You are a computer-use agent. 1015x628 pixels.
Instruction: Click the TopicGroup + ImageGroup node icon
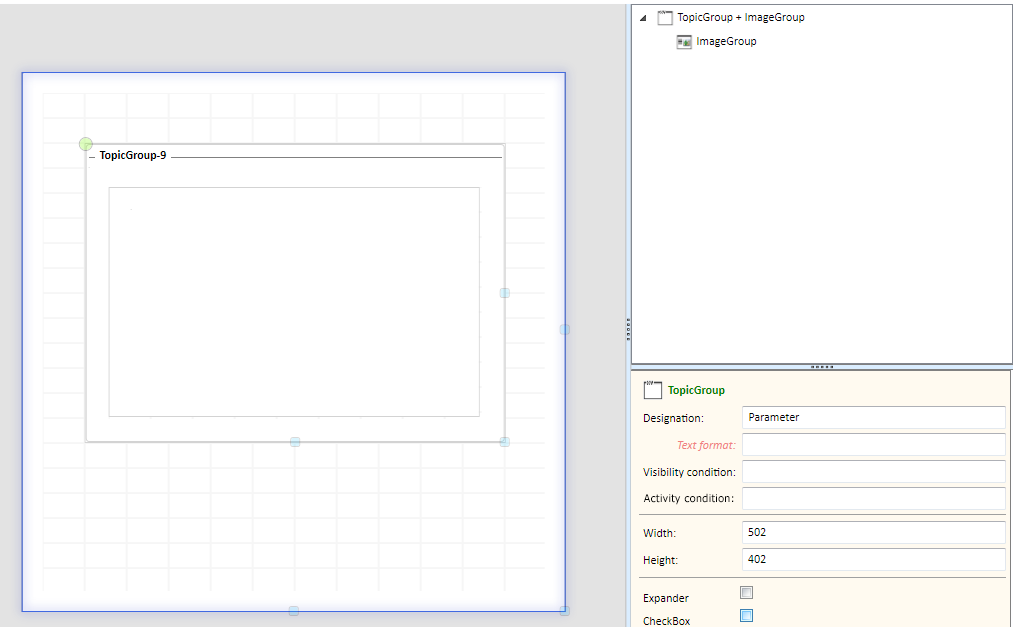(x=665, y=18)
